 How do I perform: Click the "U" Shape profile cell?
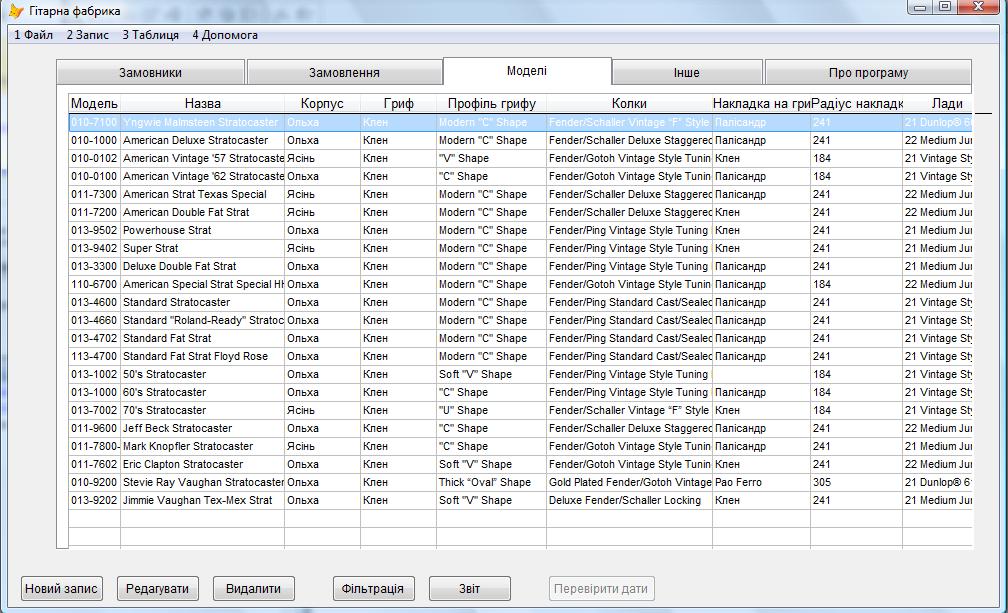[492, 410]
